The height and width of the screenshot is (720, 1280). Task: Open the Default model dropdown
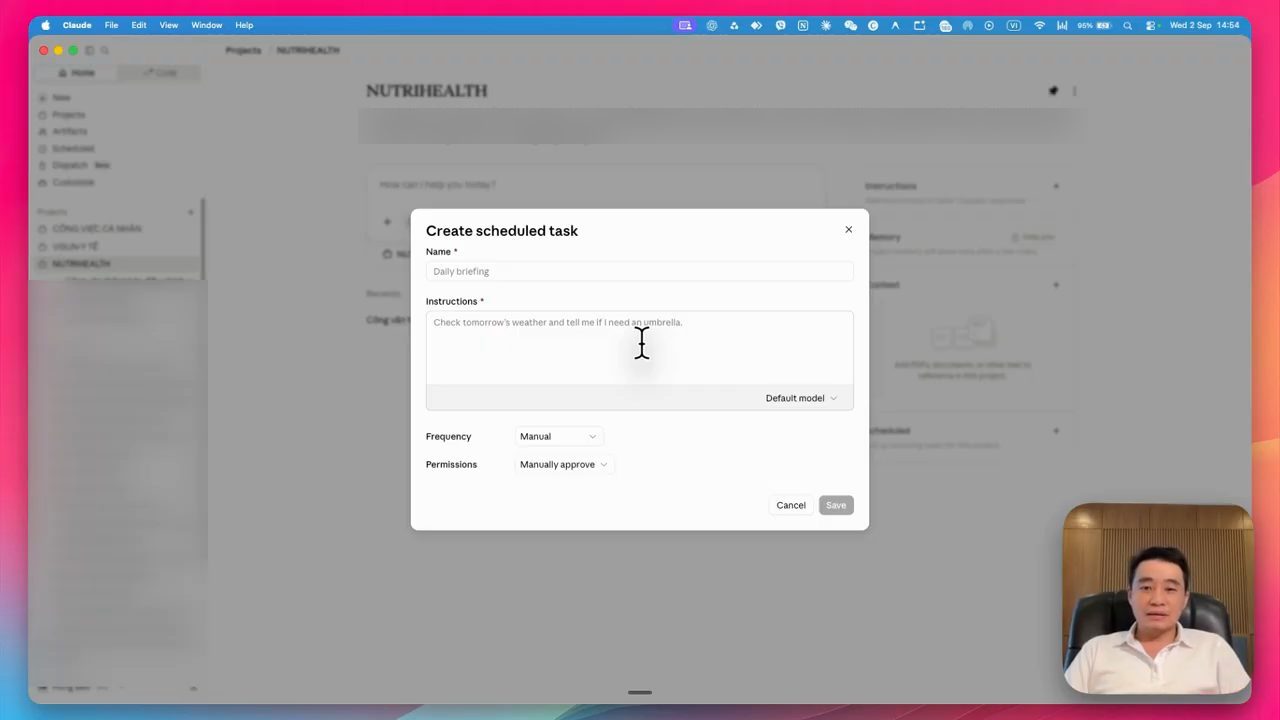(801, 398)
